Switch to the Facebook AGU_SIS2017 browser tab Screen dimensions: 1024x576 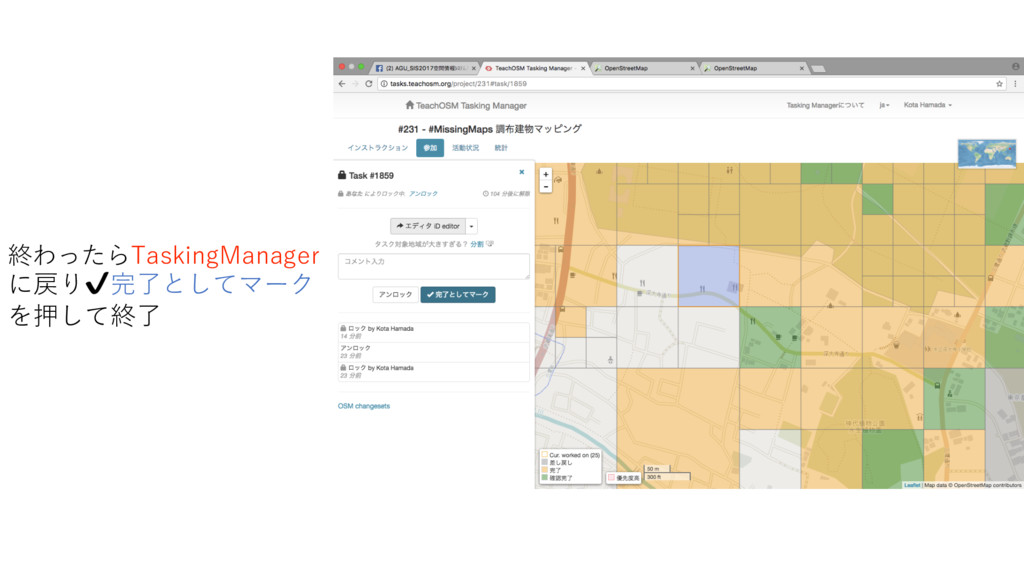[x=425, y=68]
